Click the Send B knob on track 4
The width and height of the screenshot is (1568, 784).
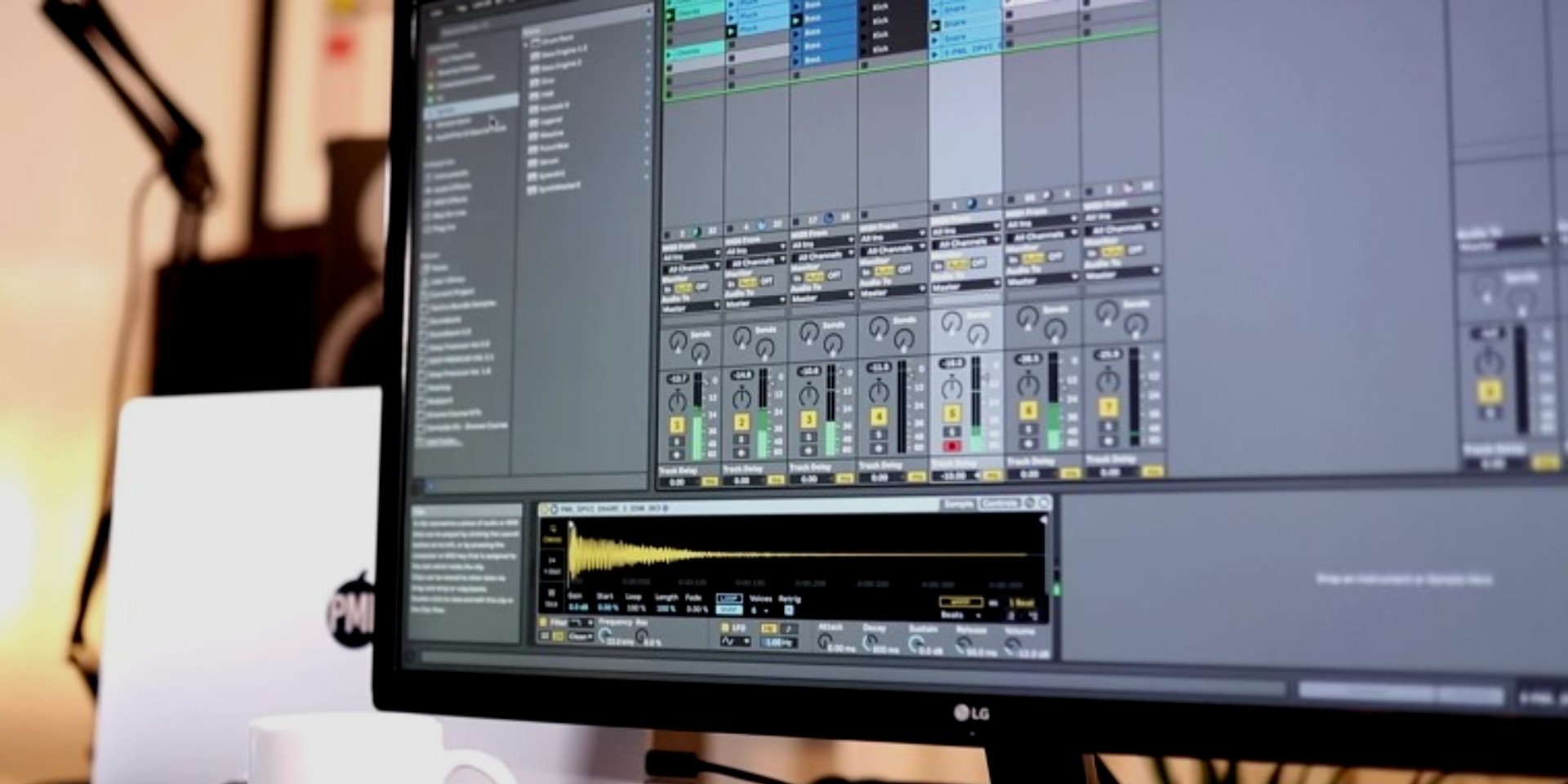point(904,338)
